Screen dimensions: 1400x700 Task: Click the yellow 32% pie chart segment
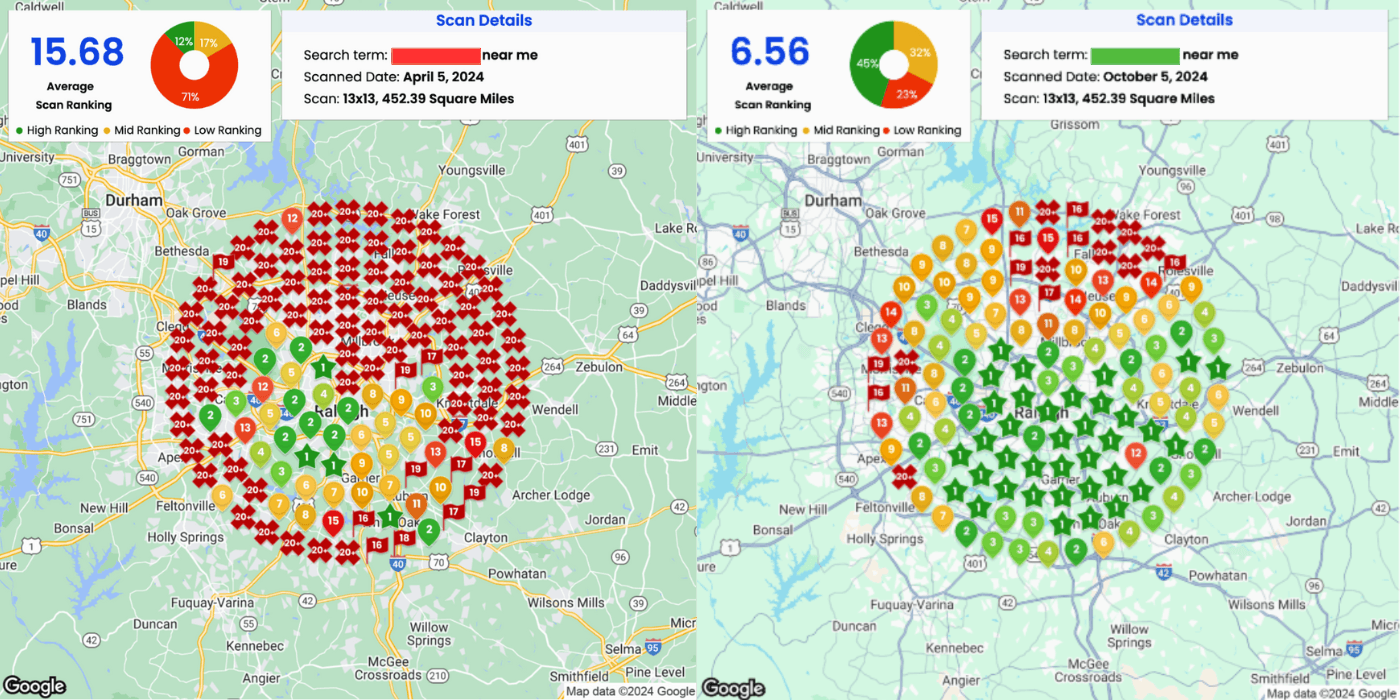pos(920,52)
